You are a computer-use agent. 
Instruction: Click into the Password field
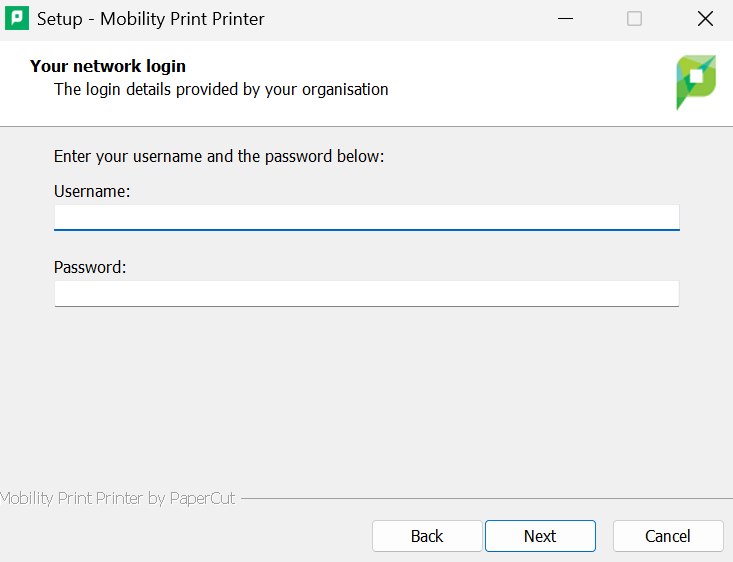click(x=366, y=293)
